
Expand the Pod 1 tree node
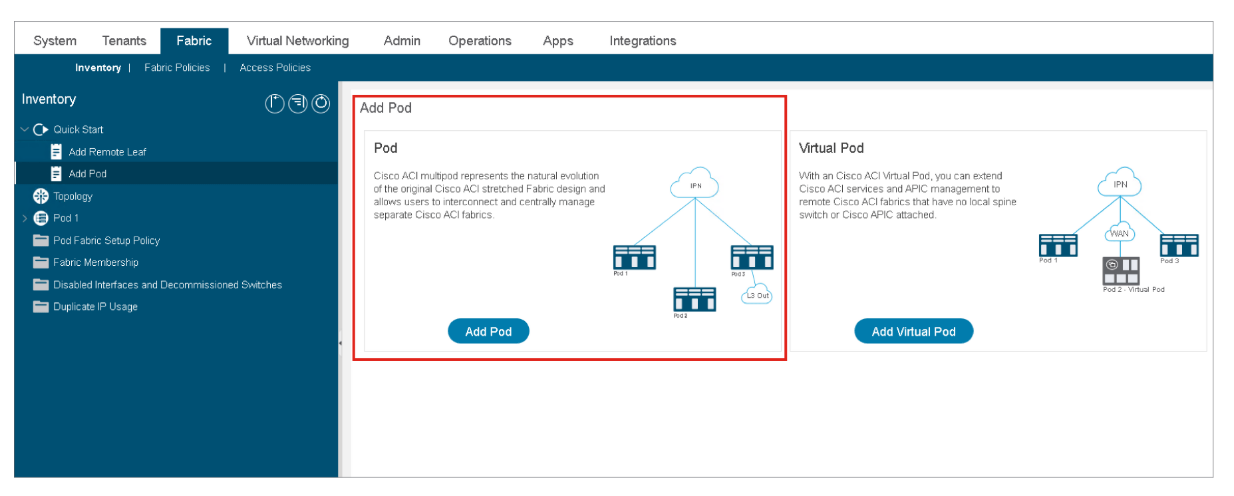25,218
